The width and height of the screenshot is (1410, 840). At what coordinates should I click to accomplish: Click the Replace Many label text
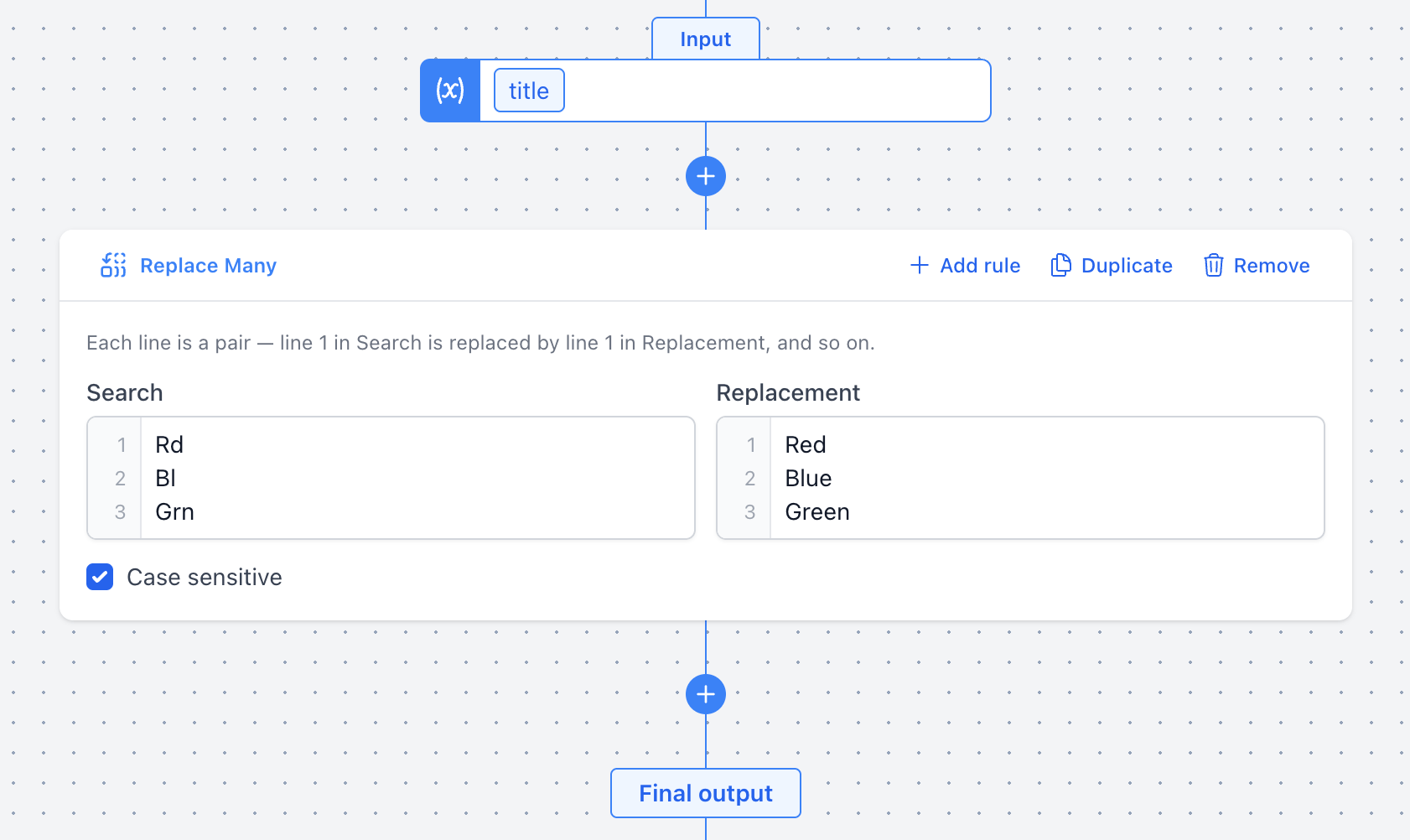coord(208,265)
